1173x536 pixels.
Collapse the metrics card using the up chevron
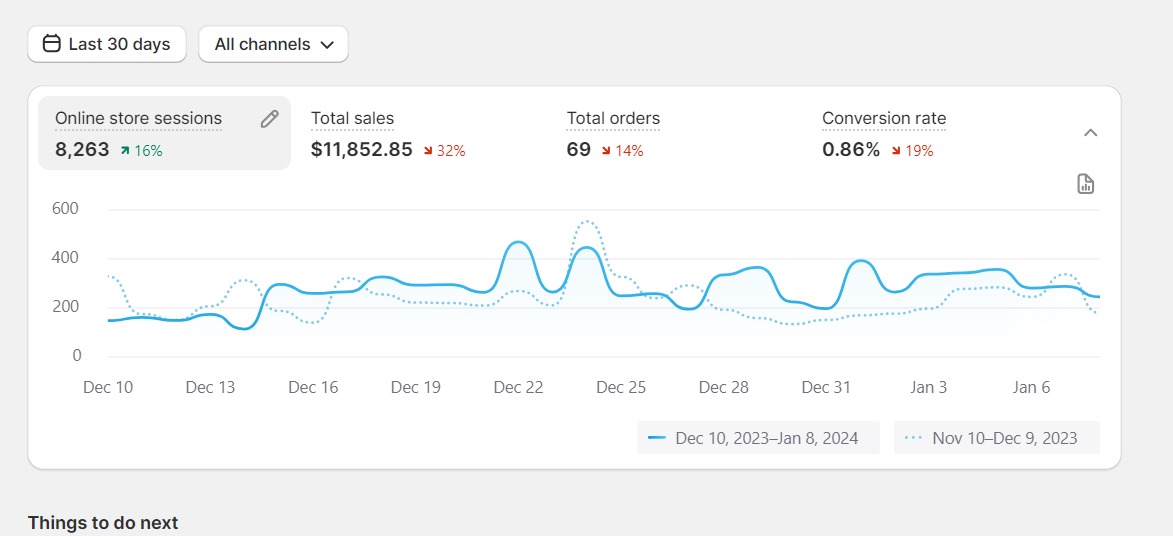coord(1091,133)
